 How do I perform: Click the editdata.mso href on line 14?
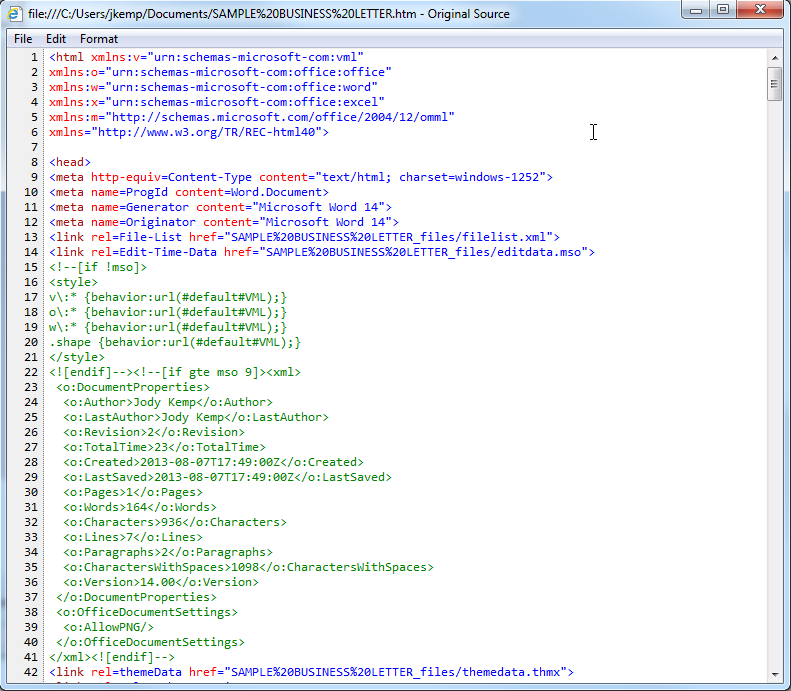point(427,252)
